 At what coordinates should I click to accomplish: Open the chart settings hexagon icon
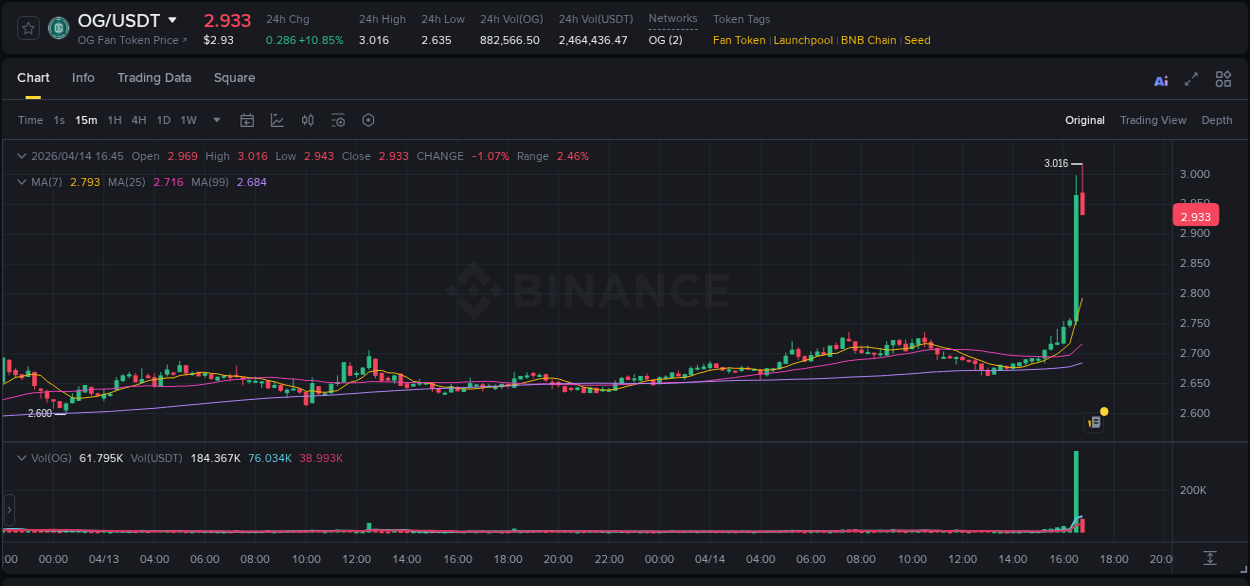[x=368, y=119]
